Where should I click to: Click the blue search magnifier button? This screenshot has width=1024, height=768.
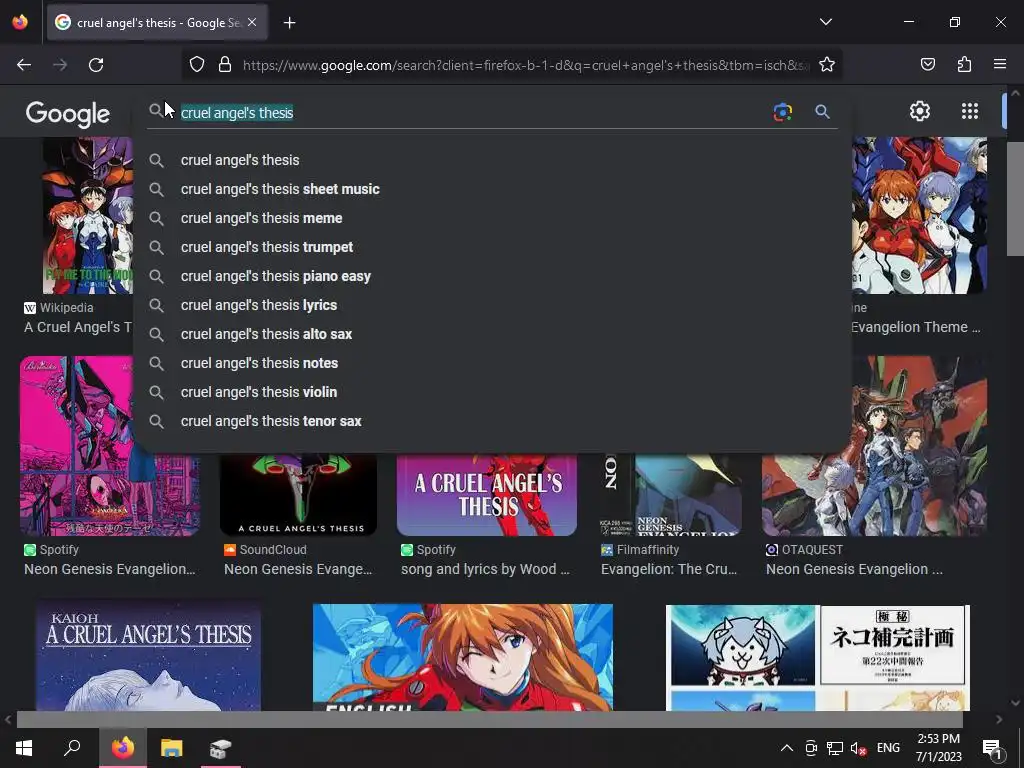(822, 112)
